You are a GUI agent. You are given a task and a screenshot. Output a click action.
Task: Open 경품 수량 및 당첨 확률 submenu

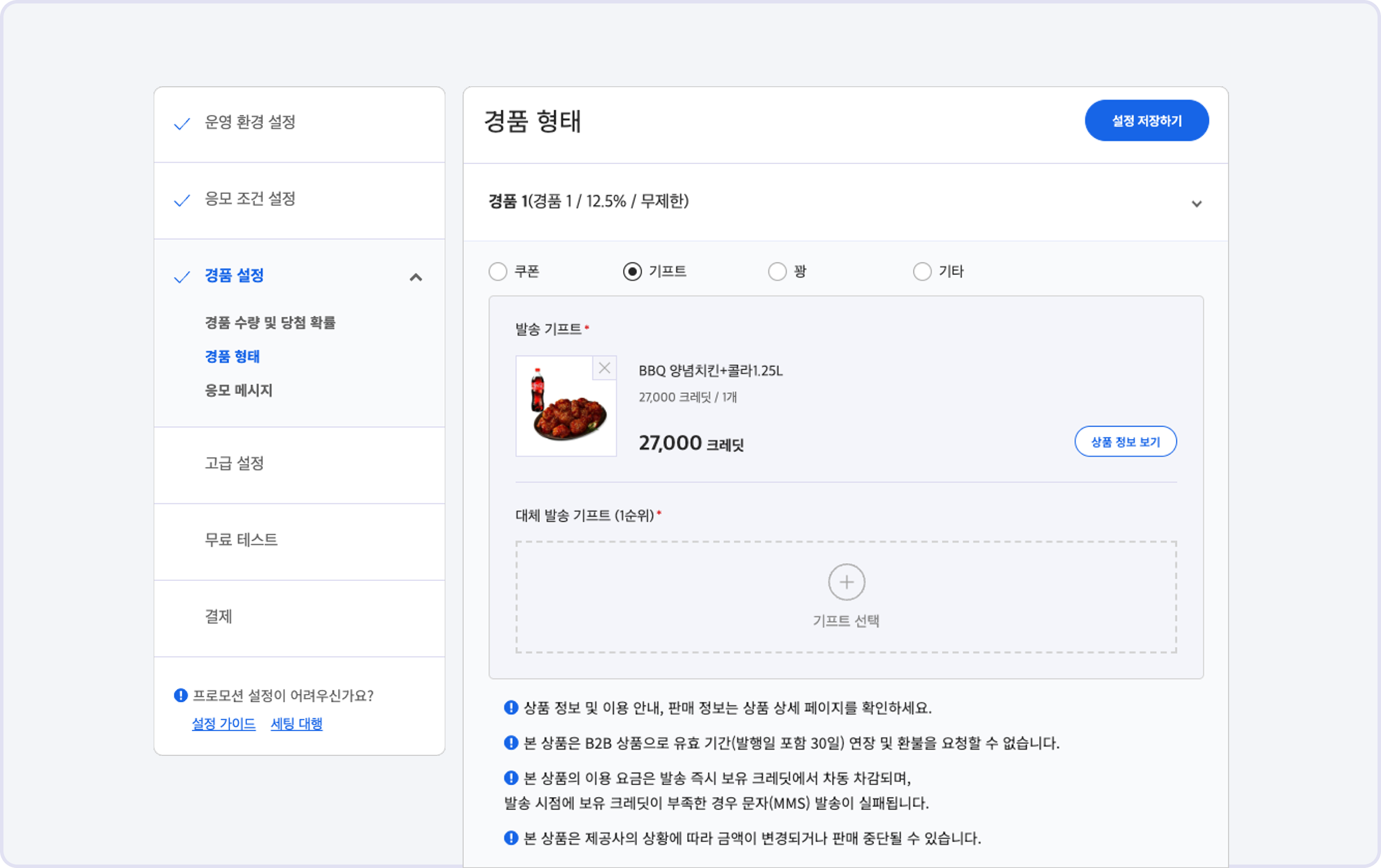[x=270, y=323]
